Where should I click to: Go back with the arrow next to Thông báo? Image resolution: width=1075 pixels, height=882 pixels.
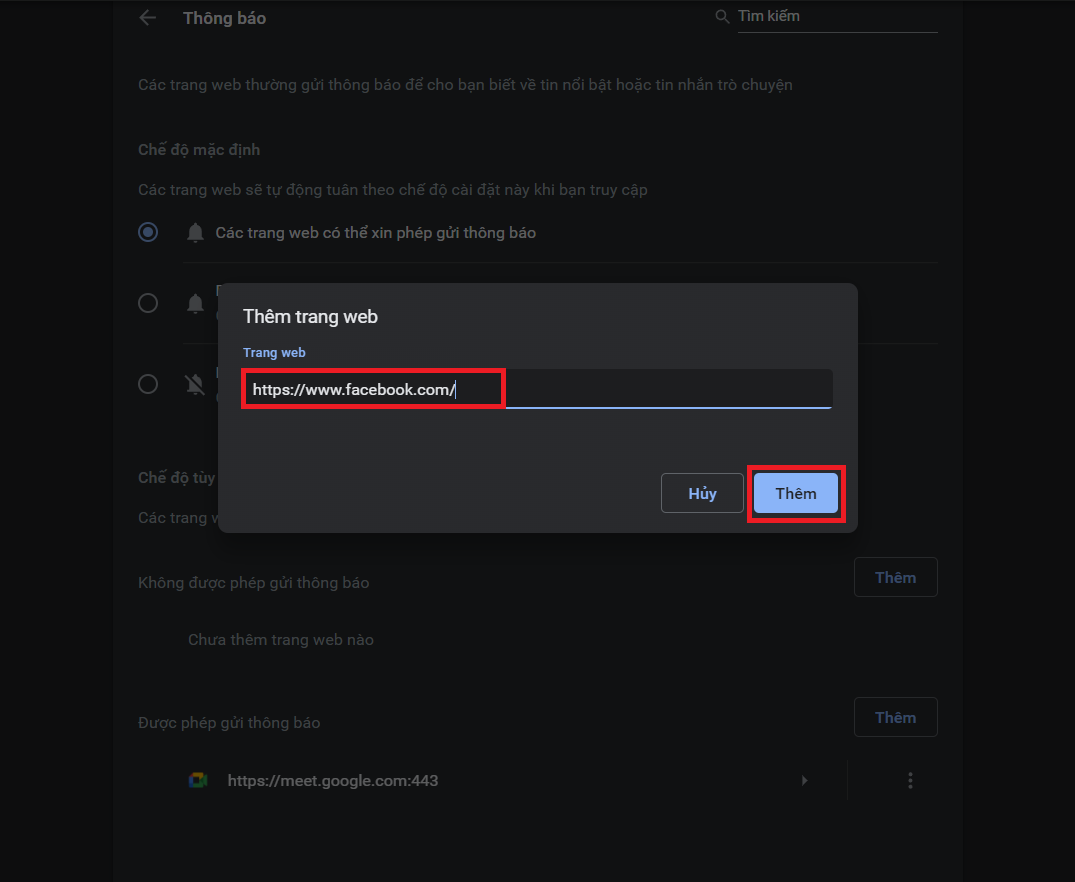[147, 18]
